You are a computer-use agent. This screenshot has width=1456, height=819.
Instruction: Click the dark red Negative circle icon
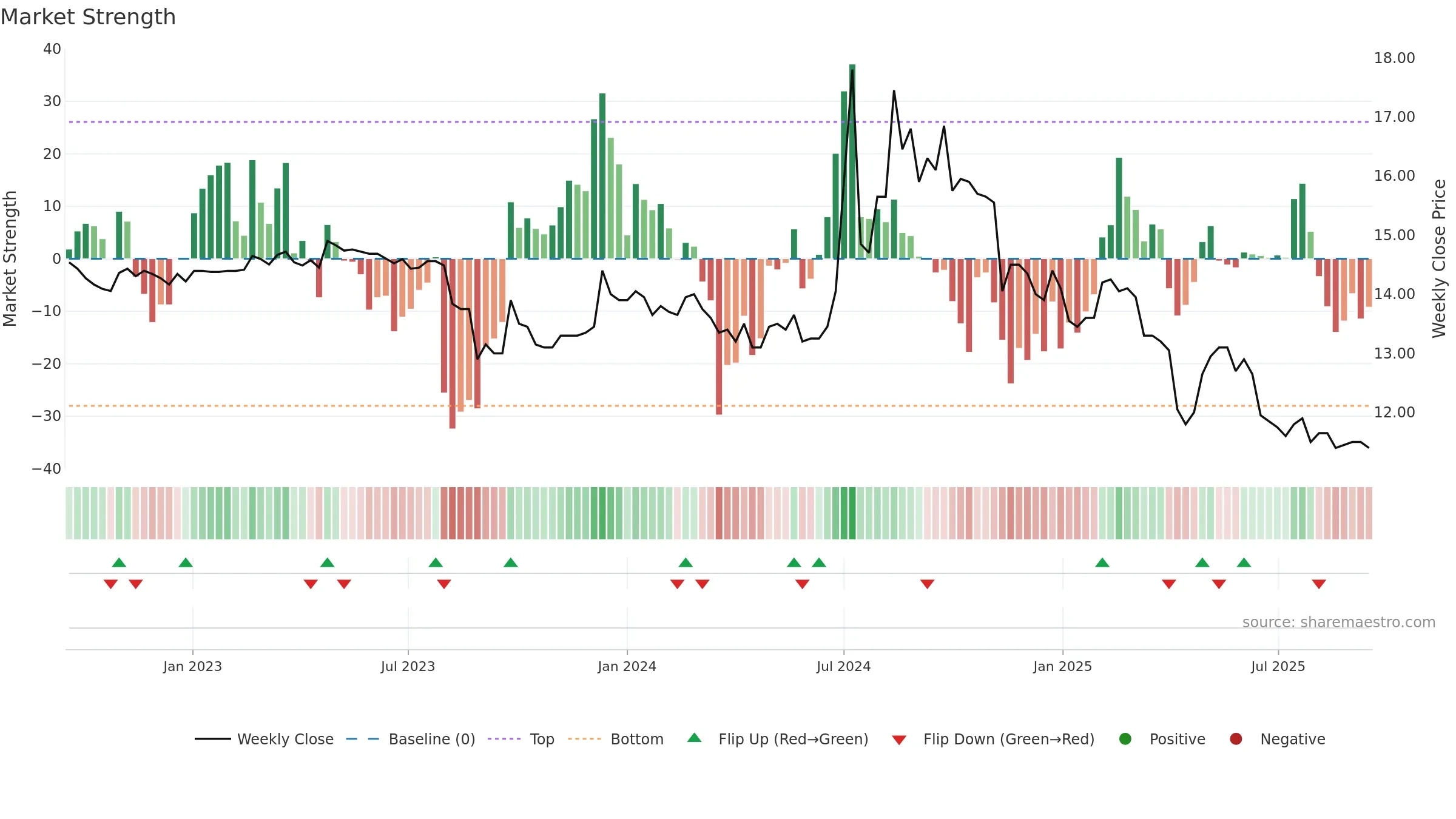(1236, 739)
